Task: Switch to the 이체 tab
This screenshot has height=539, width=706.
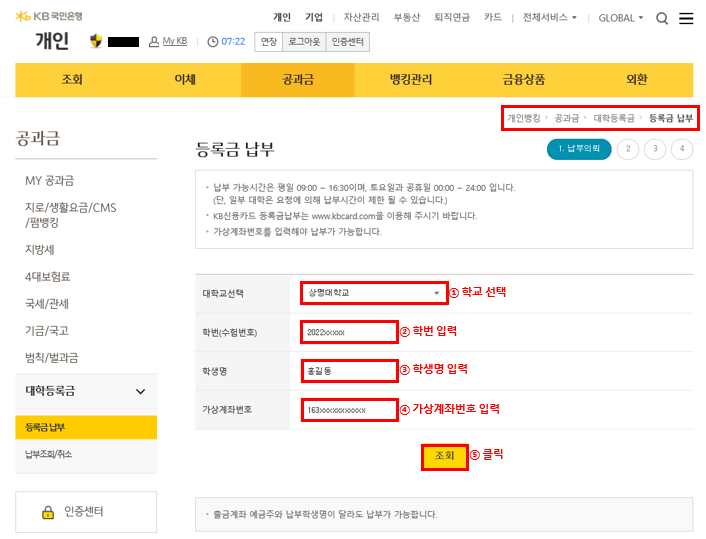Action: pos(185,80)
